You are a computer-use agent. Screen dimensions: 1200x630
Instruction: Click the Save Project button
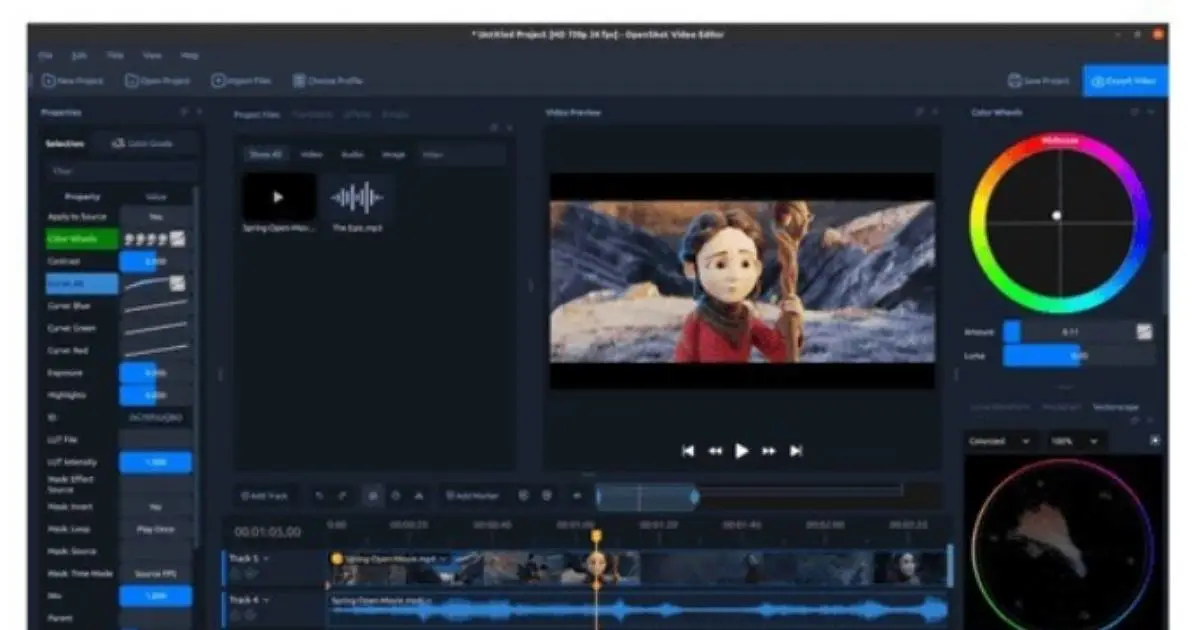tap(1040, 81)
